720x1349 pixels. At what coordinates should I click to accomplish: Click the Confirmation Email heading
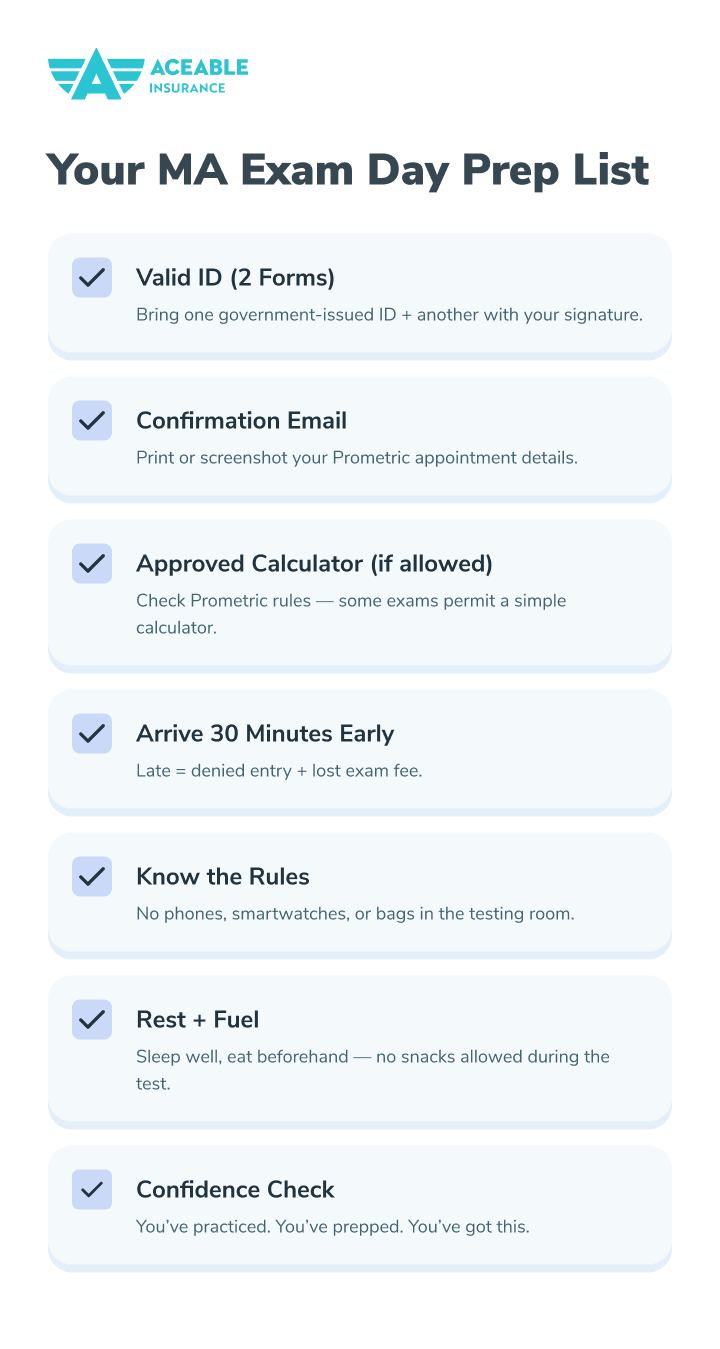pyautogui.click(x=241, y=420)
